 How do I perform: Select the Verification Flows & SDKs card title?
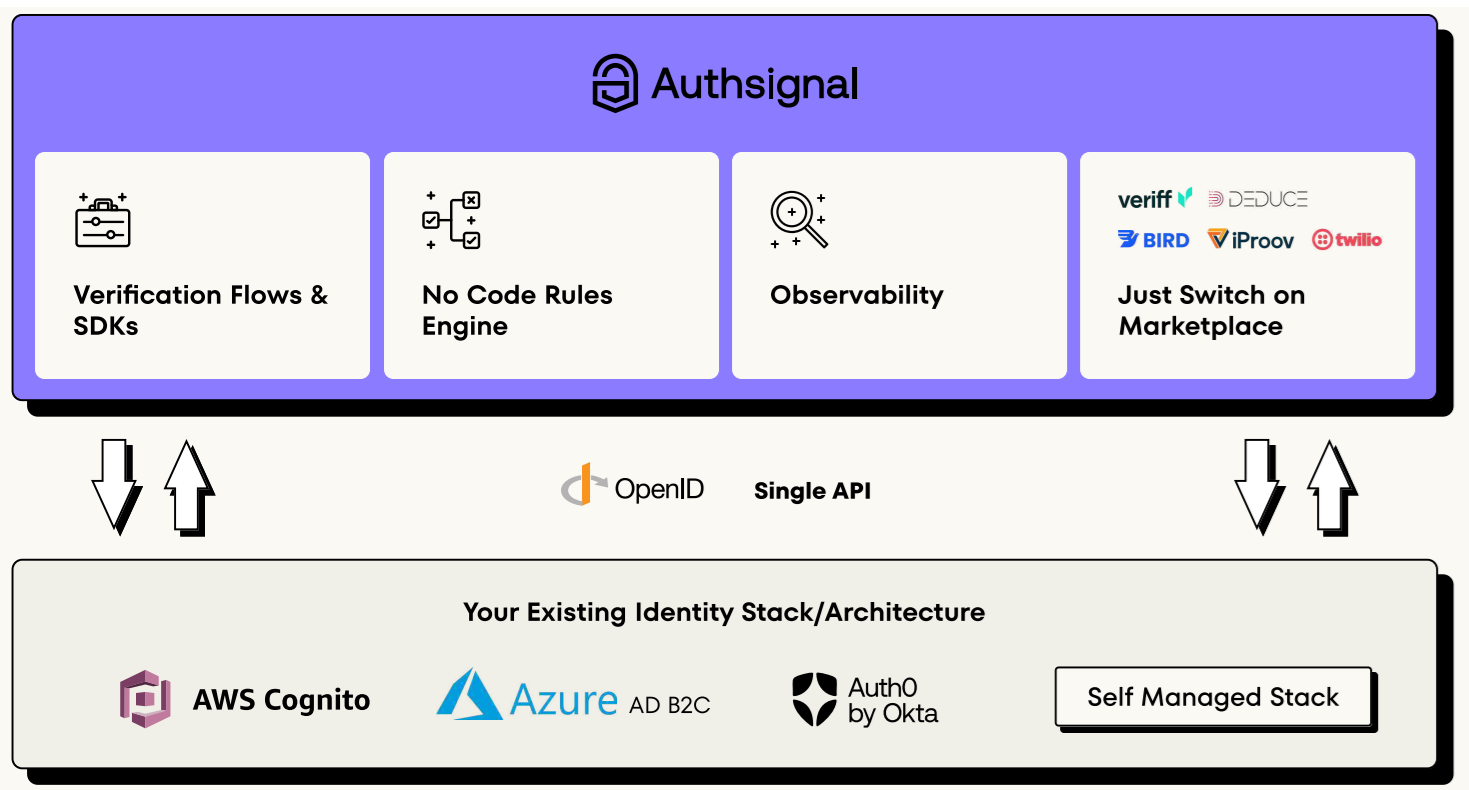pos(200,310)
